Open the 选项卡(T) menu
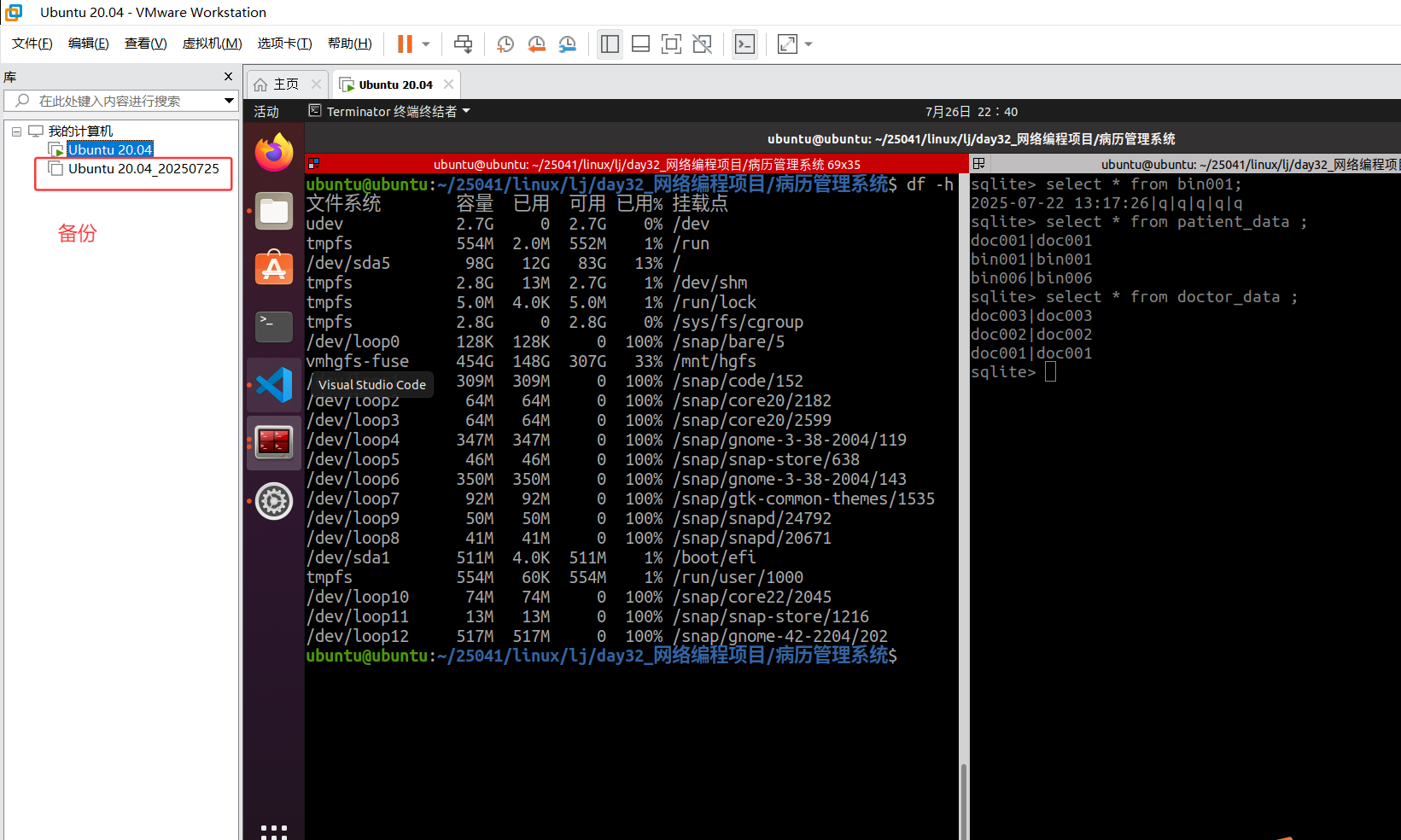The height and width of the screenshot is (840, 1401). coord(285,44)
